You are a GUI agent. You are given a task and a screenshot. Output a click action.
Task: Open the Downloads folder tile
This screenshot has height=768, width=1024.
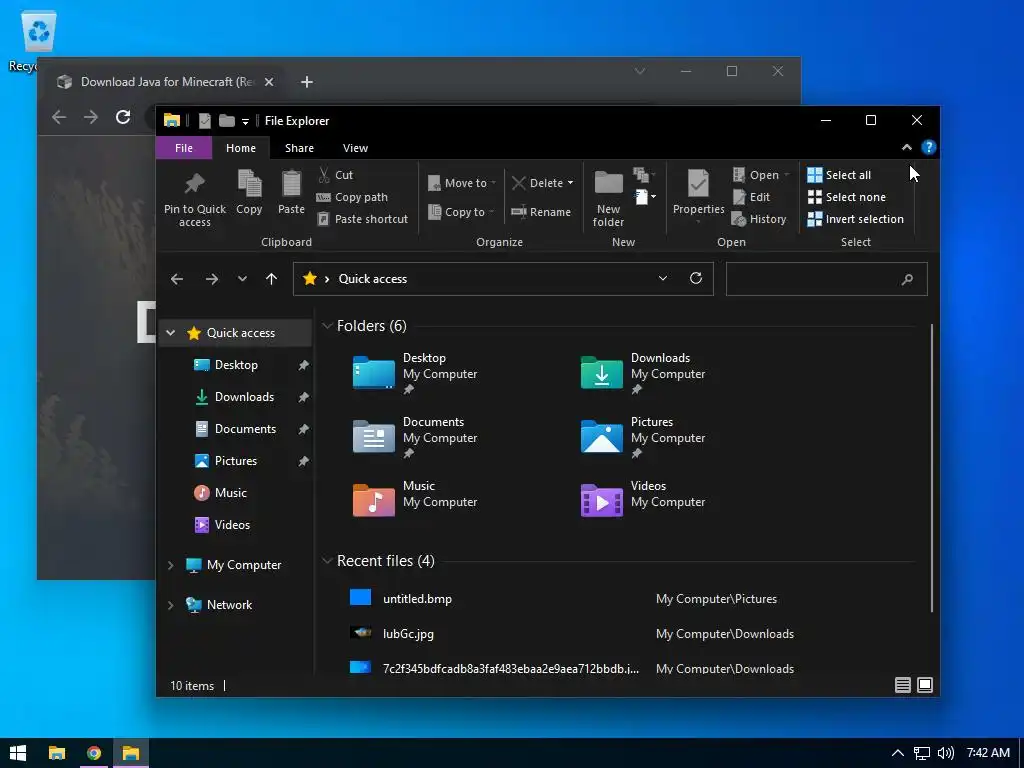(x=643, y=374)
